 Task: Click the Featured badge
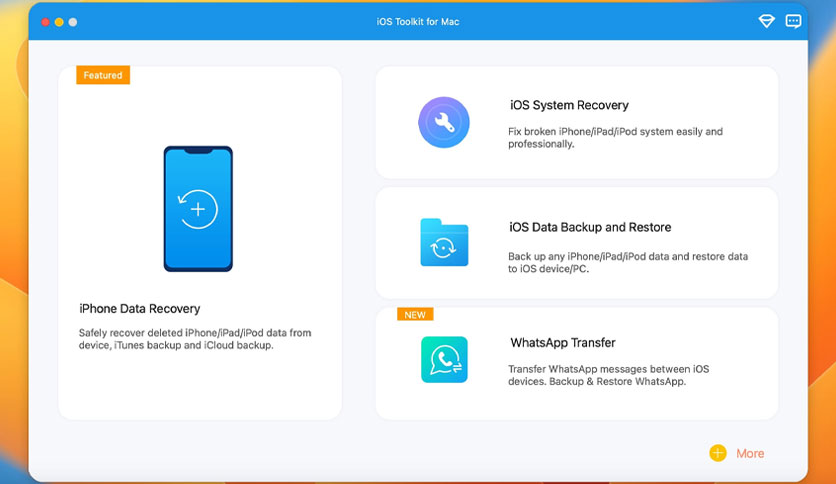coord(103,75)
